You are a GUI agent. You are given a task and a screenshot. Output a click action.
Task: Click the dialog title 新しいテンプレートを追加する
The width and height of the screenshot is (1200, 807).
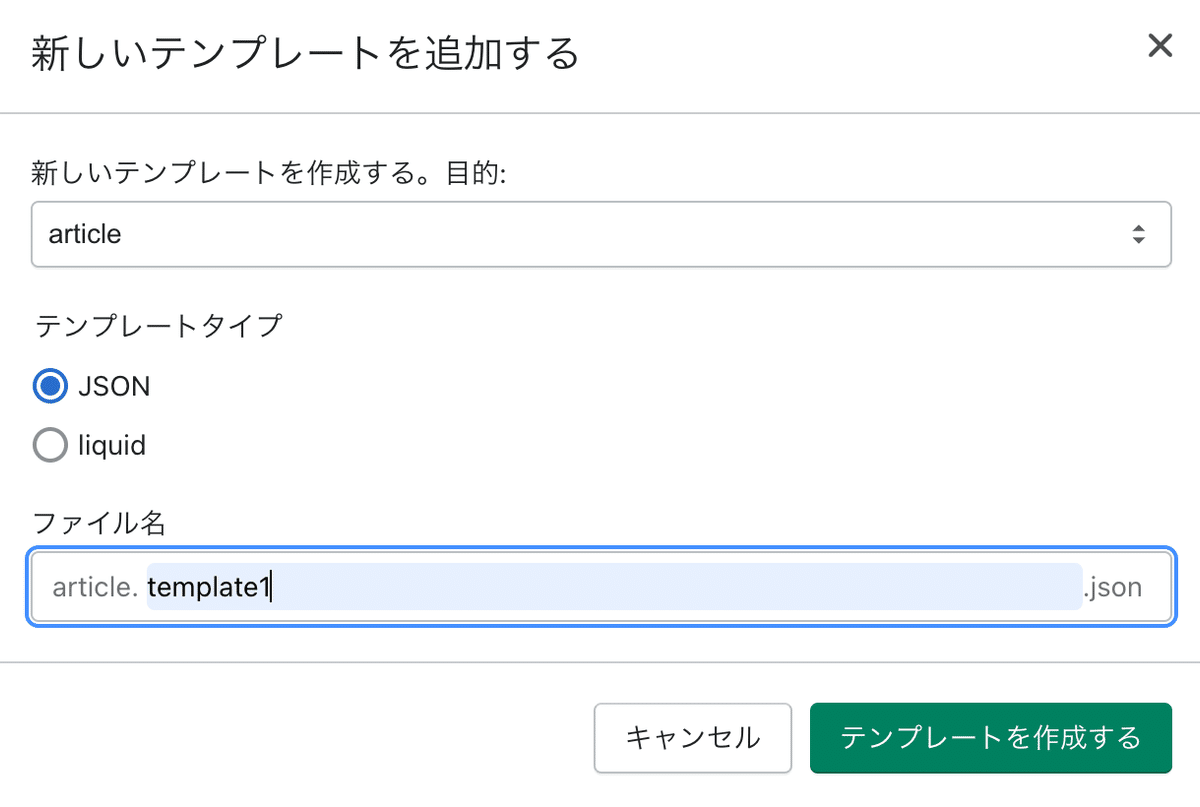click(x=305, y=52)
